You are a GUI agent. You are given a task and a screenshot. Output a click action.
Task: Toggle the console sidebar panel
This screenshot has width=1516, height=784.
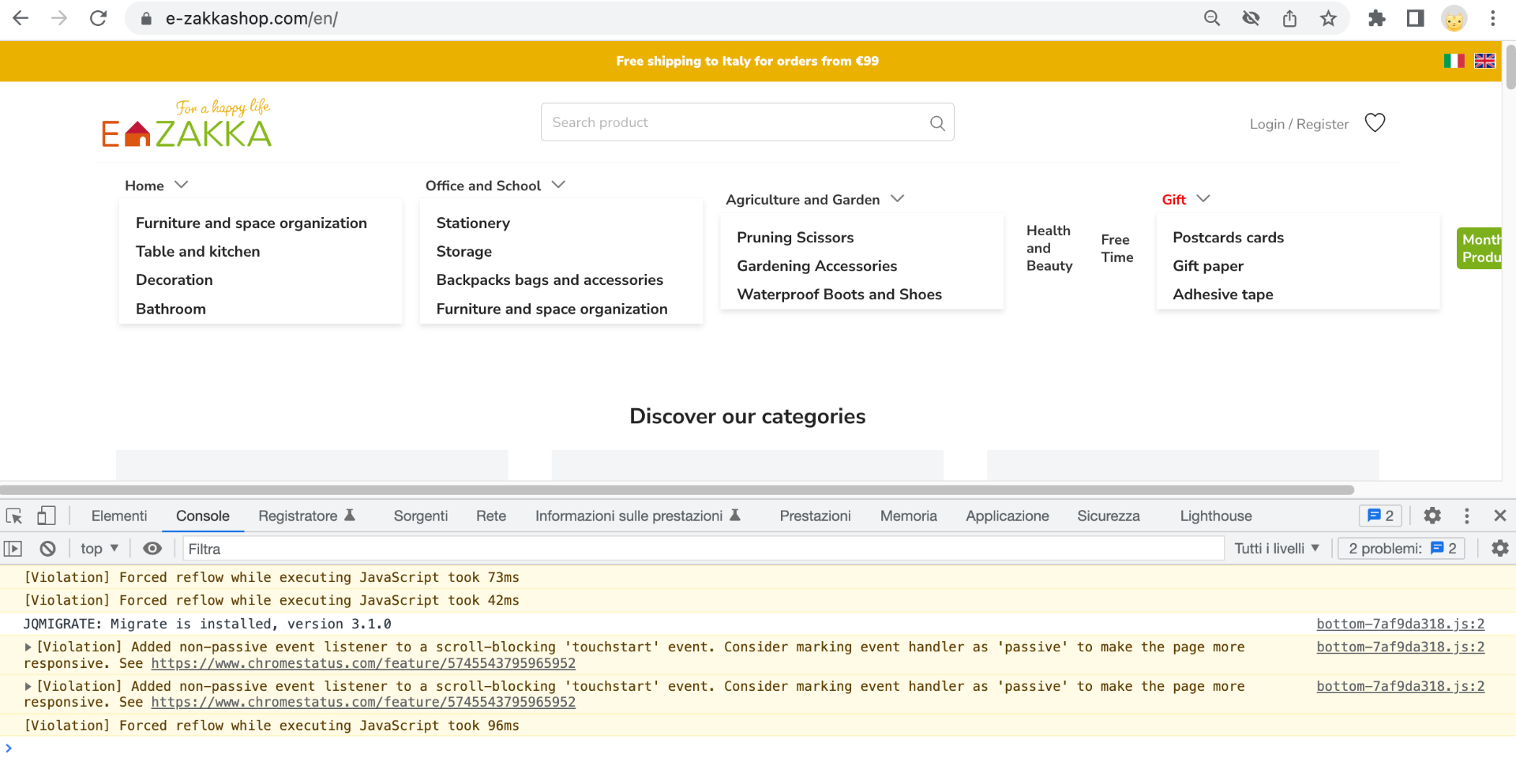click(x=13, y=549)
